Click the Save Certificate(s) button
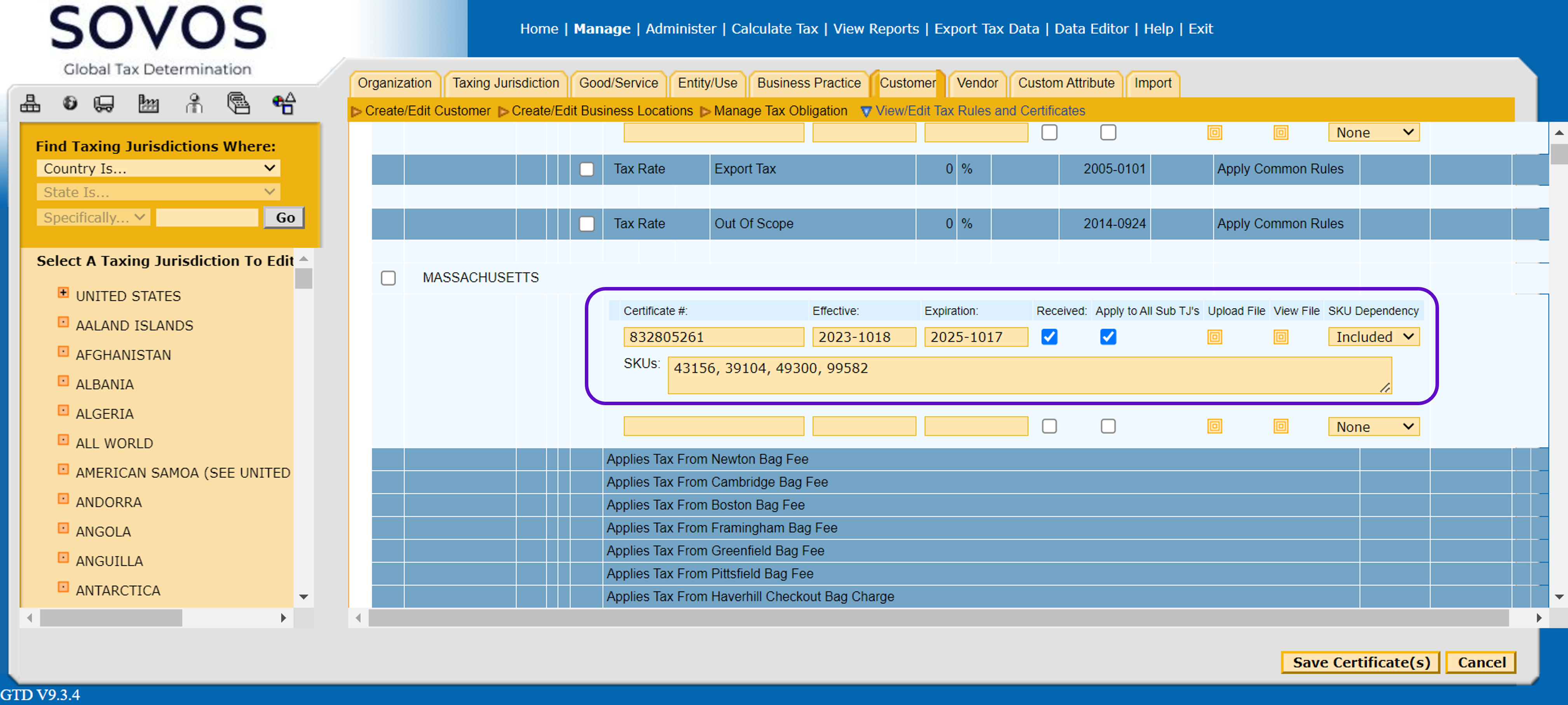This screenshot has width=1568, height=705. [x=1360, y=662]
